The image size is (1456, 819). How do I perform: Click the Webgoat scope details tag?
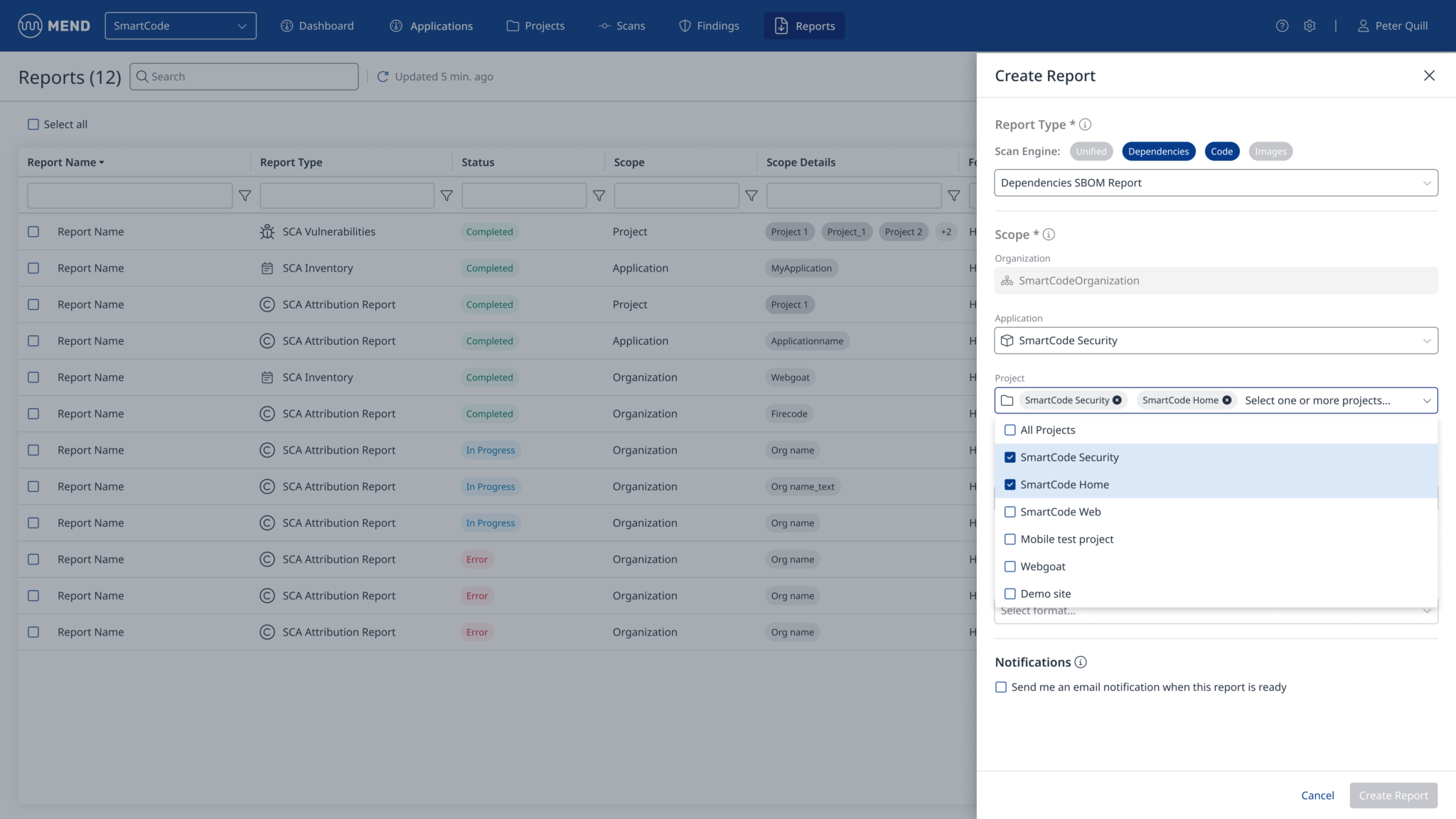click(790, 378)
